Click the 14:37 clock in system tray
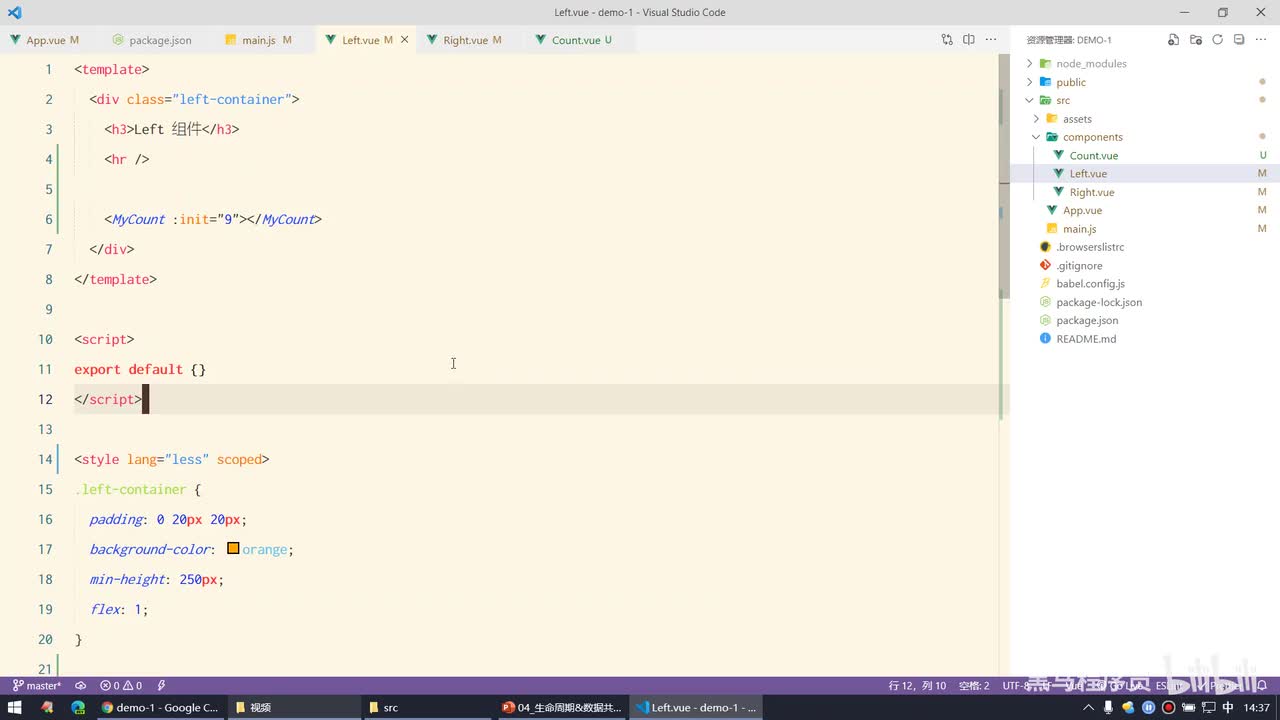The height and width of the screenshot is (720, 1280). tap(1256, 707)
